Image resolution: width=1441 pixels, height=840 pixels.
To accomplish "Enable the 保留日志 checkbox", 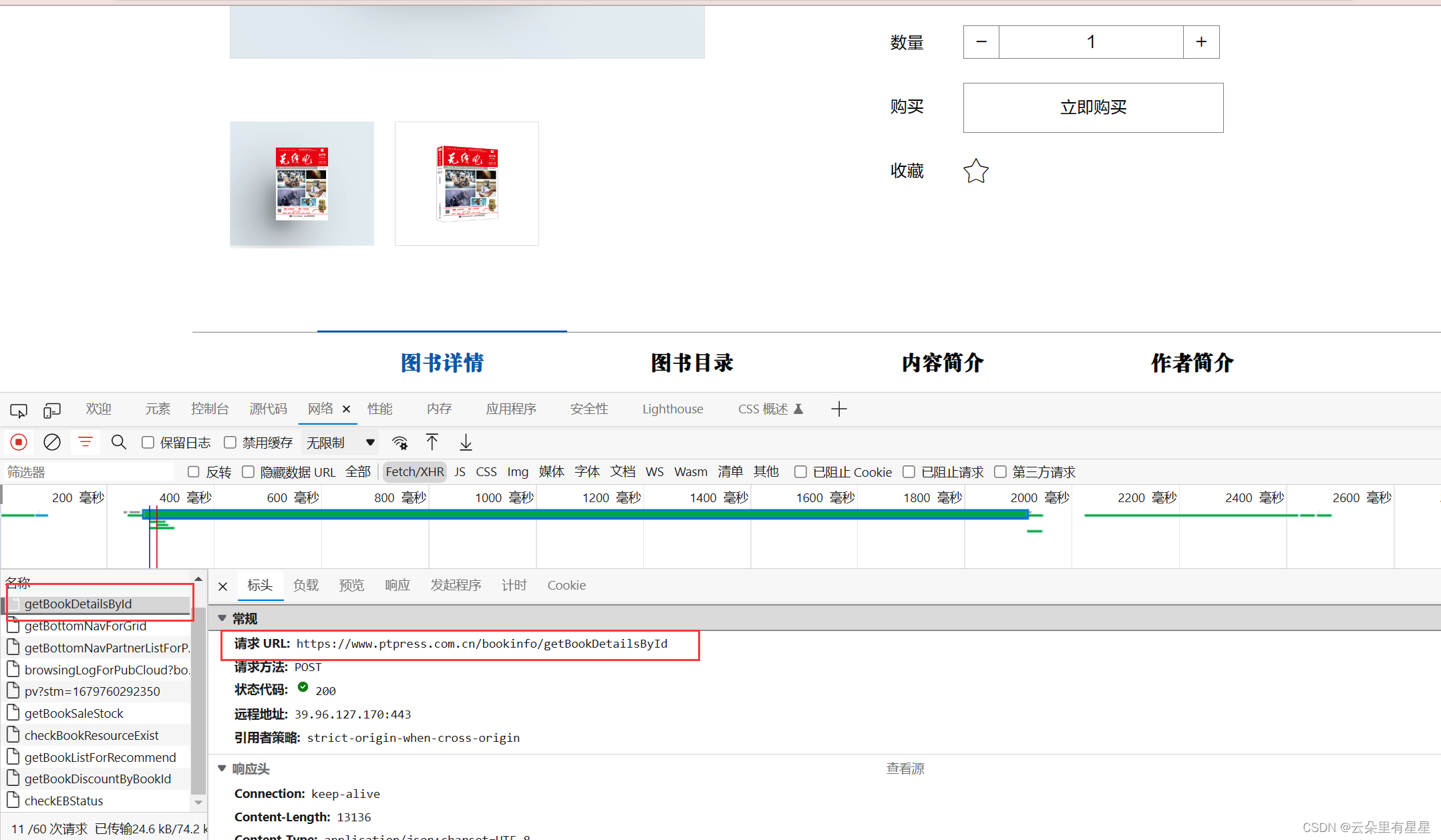I will pos(148,442).
